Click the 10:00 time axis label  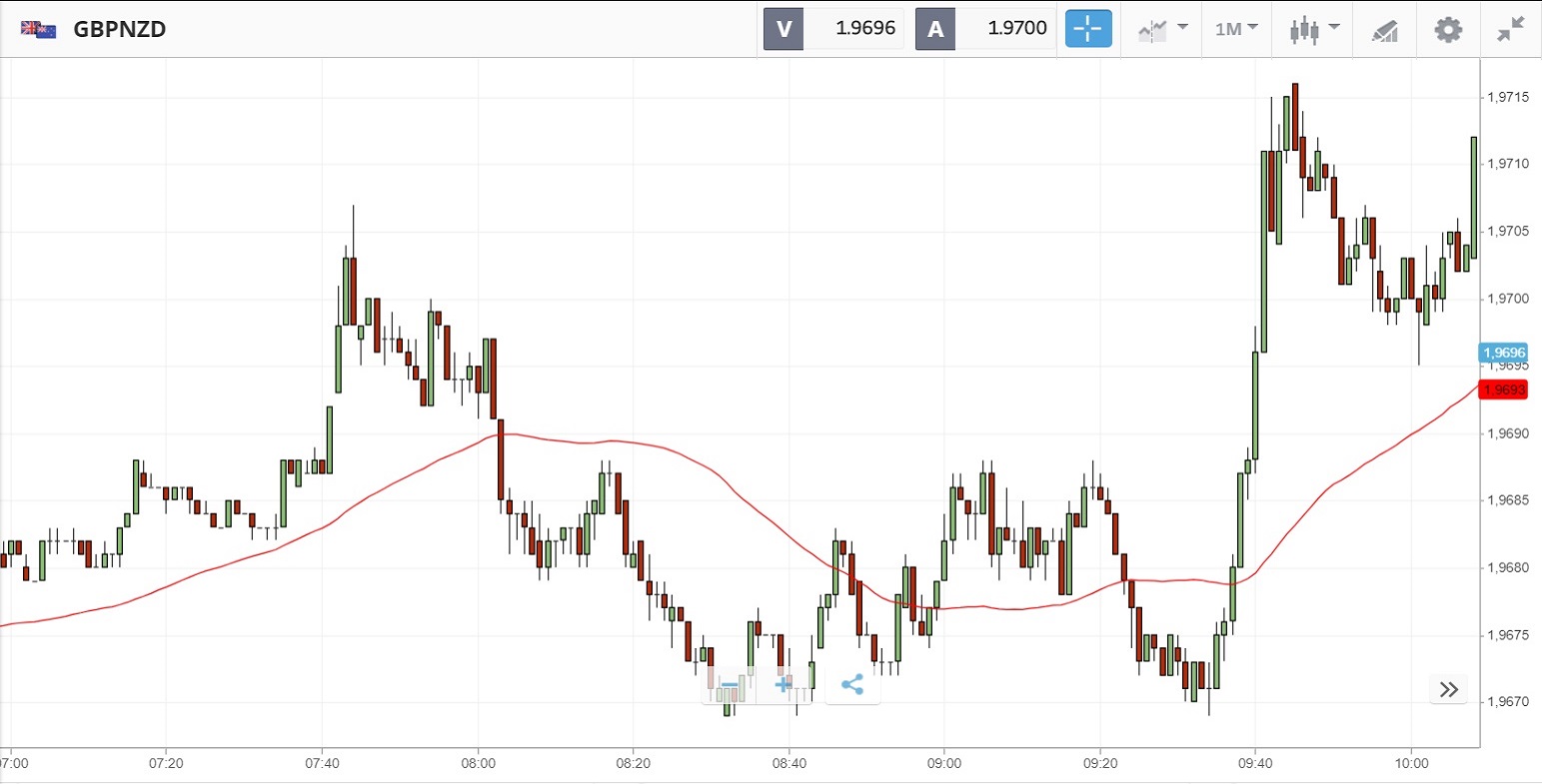coord(1411,764)
